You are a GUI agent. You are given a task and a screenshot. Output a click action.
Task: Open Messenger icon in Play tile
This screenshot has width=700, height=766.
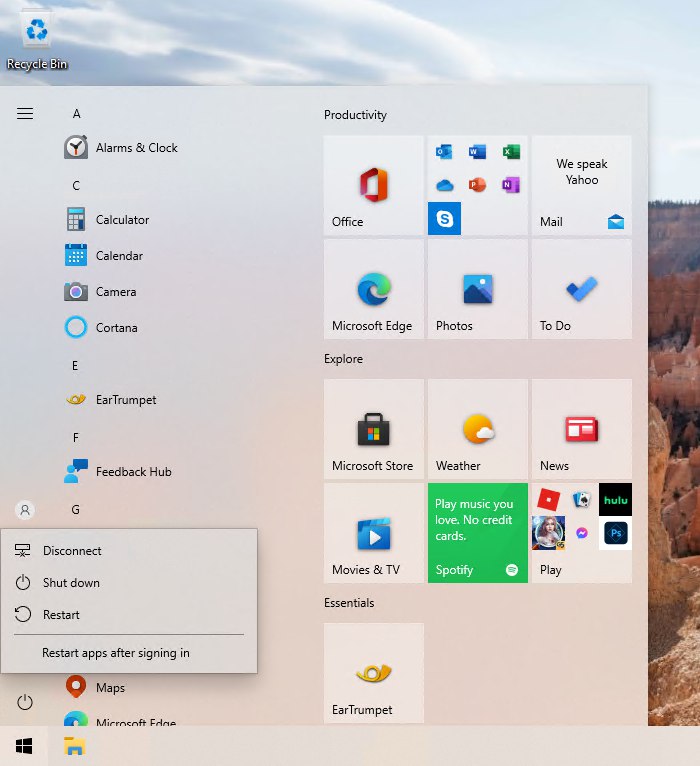[582, 533]
